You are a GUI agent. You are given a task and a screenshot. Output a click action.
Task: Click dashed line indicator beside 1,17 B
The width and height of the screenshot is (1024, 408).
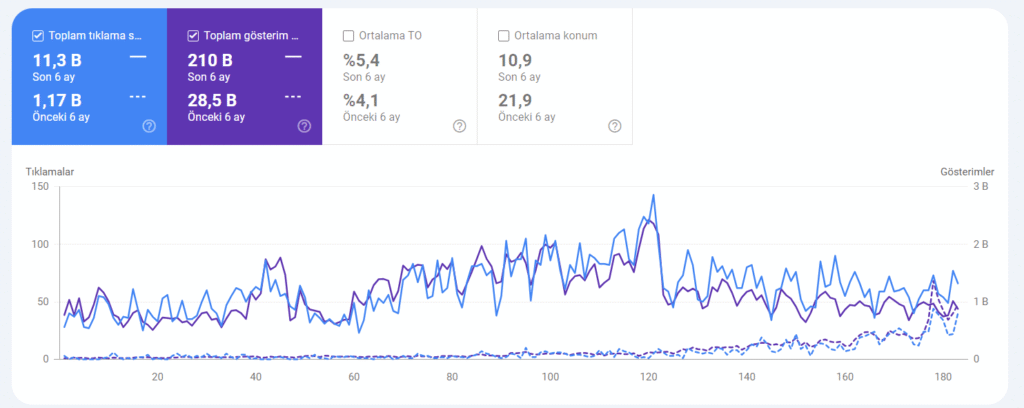coord(138,97)
